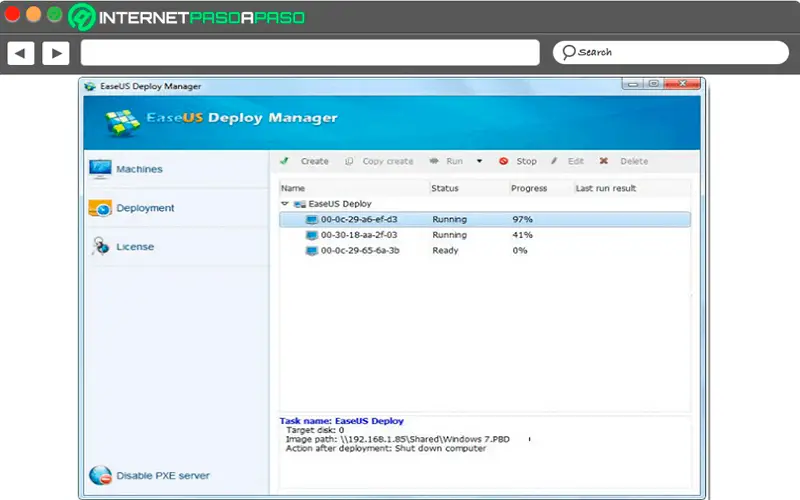Image resolution: width=800 pixels, height=500 pixels.
Task: Sort by the Progress column header
Action: click(x=529, y=188)
